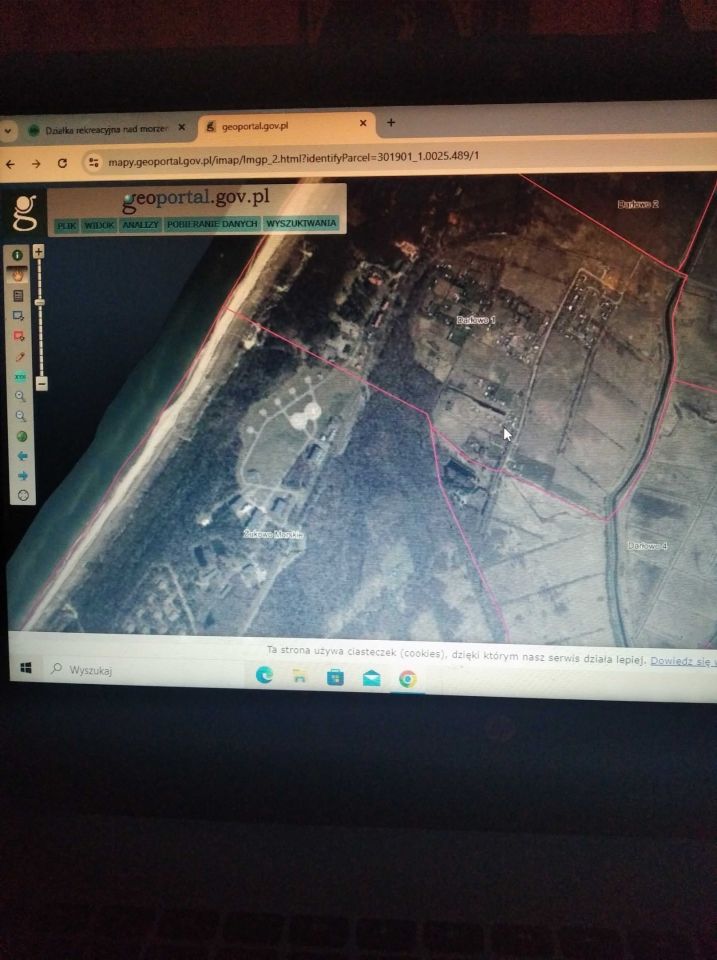Select the green info identify tool

pyautogui.click(x=17, y=255)
